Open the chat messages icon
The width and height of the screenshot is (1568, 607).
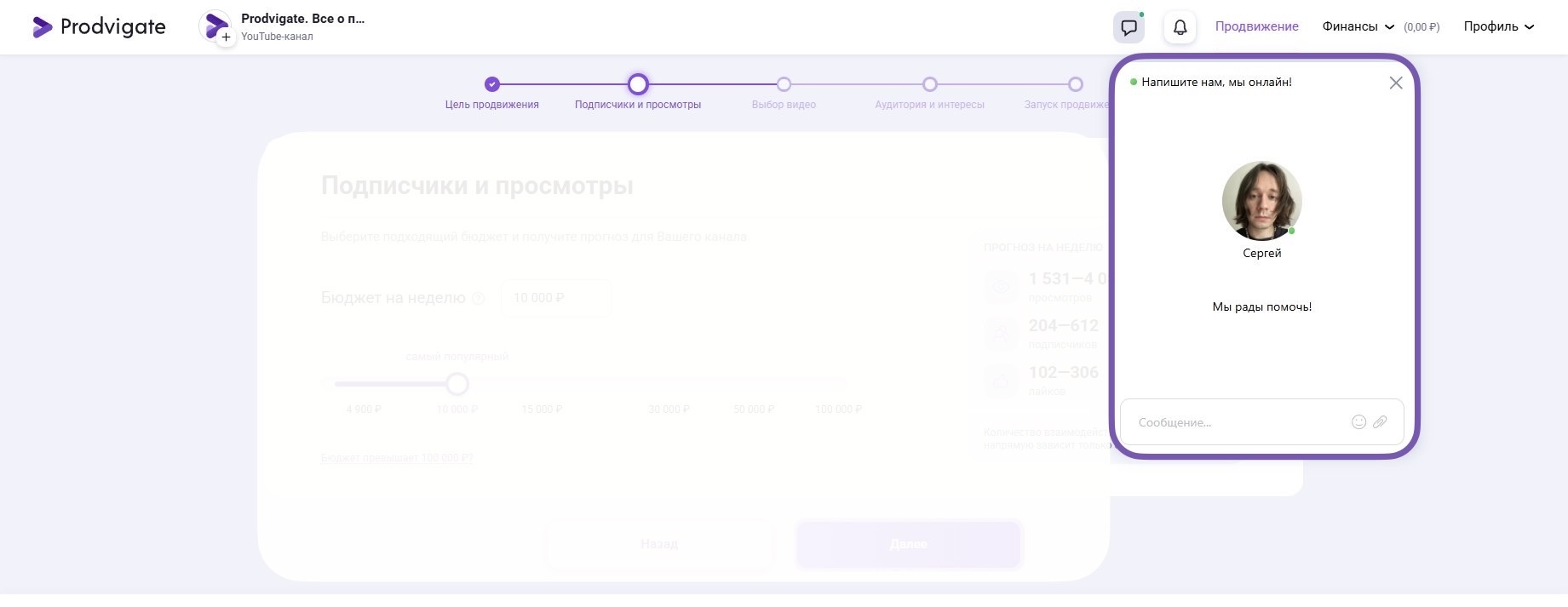(1129, 27)
